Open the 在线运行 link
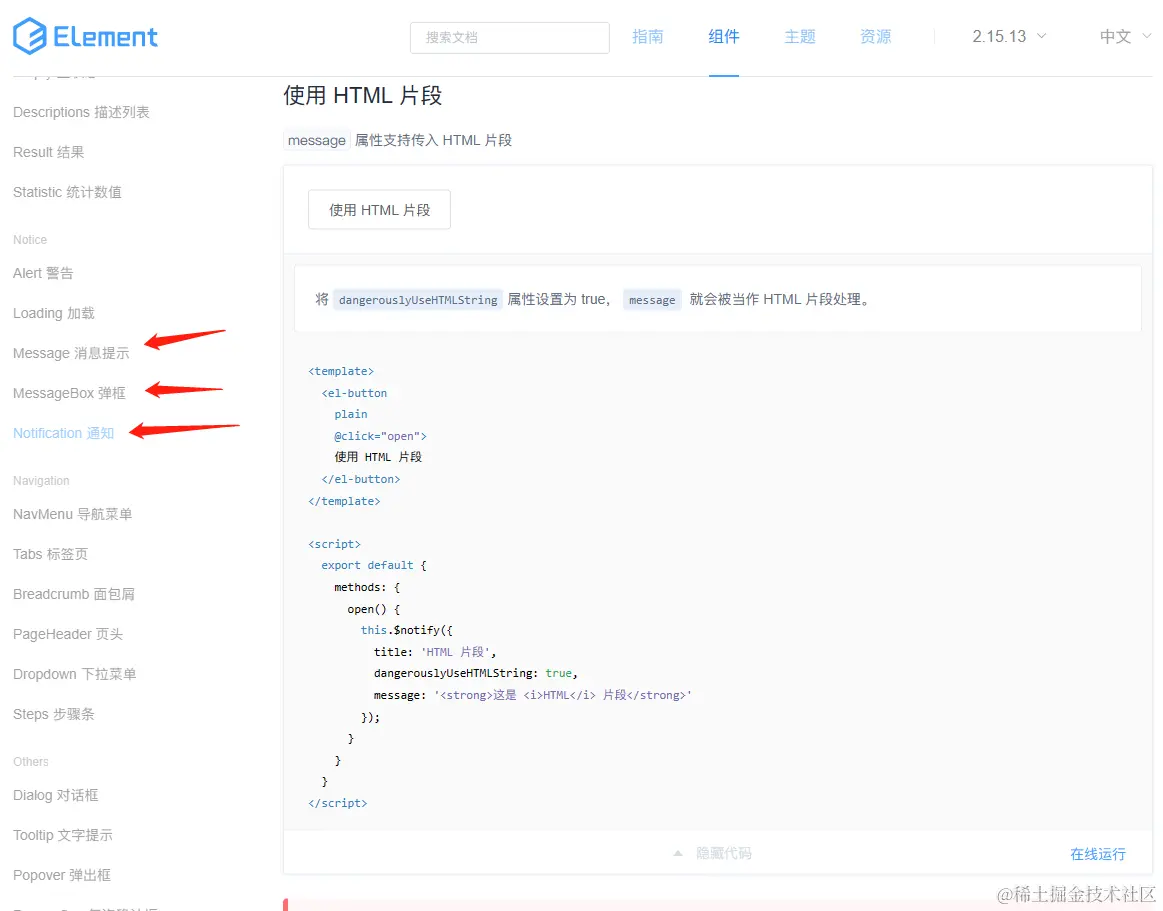The height and width of the screenshot is (911, 1163). click(1097, 853)
